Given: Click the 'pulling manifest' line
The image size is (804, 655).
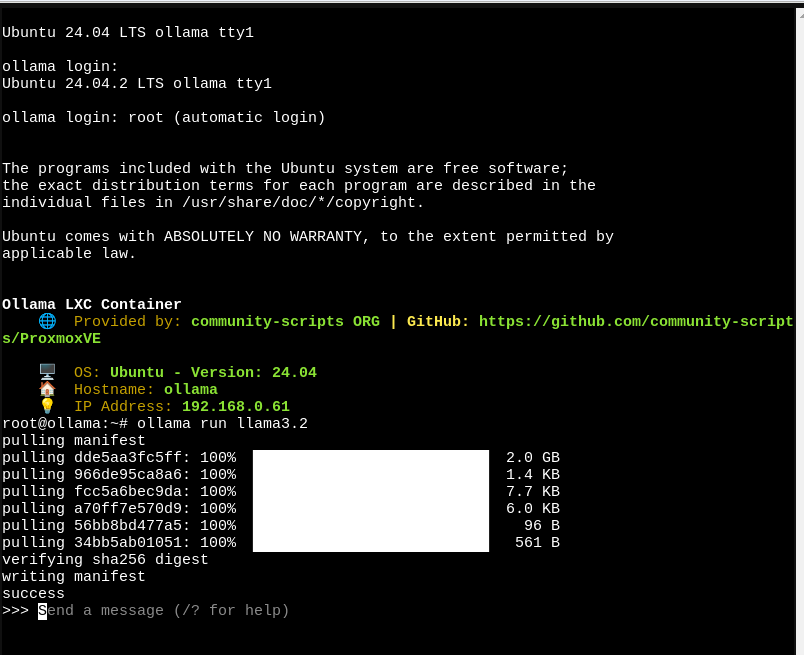Looking at the screenshot, I should click(x=74, y=441).
